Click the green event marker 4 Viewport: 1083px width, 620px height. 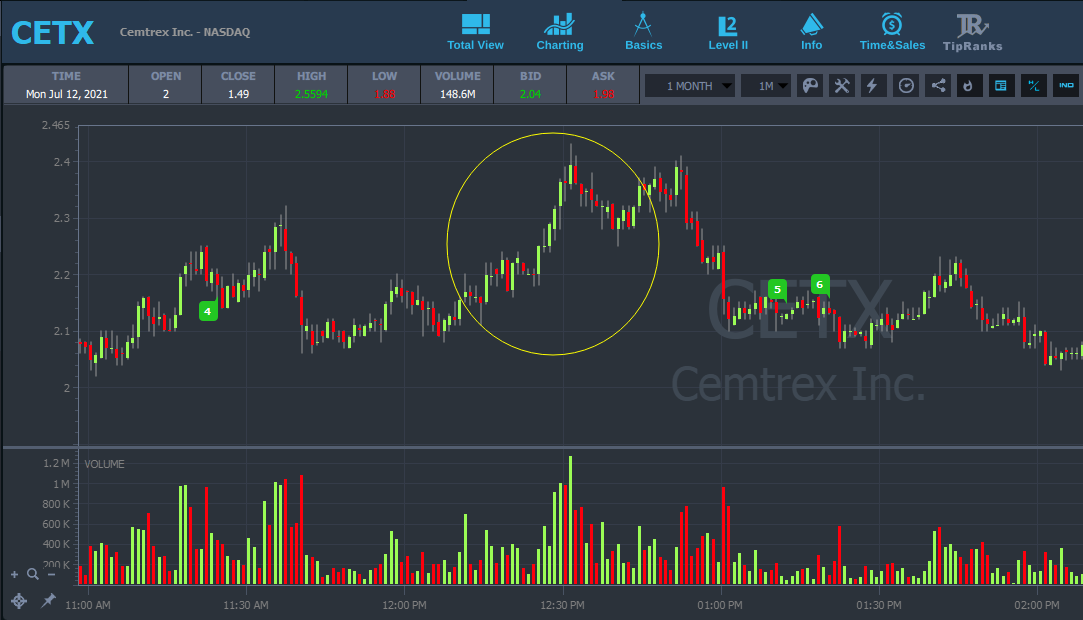pos(208,311)
